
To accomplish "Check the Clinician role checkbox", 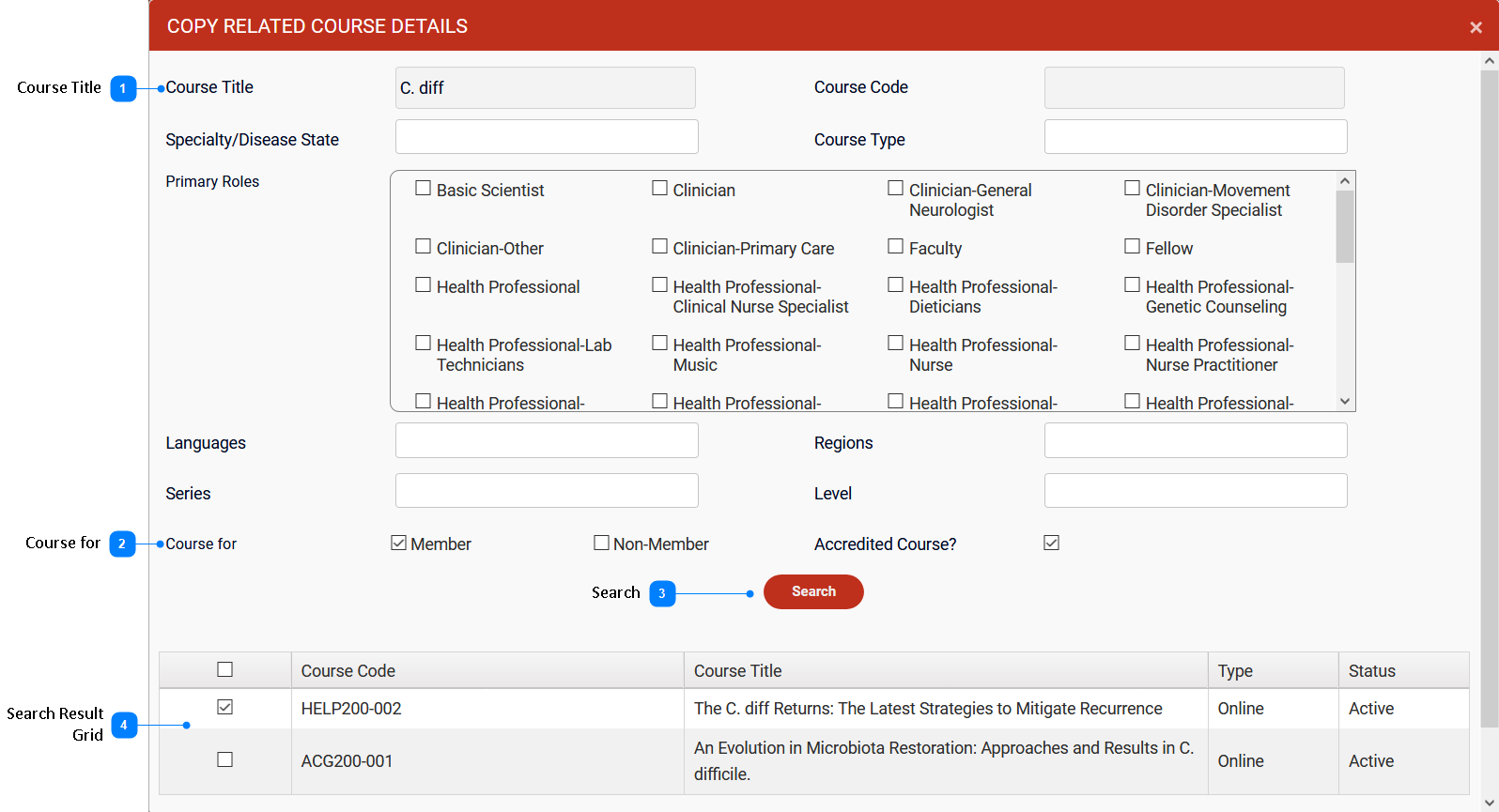I will click(x=660, y=189).
